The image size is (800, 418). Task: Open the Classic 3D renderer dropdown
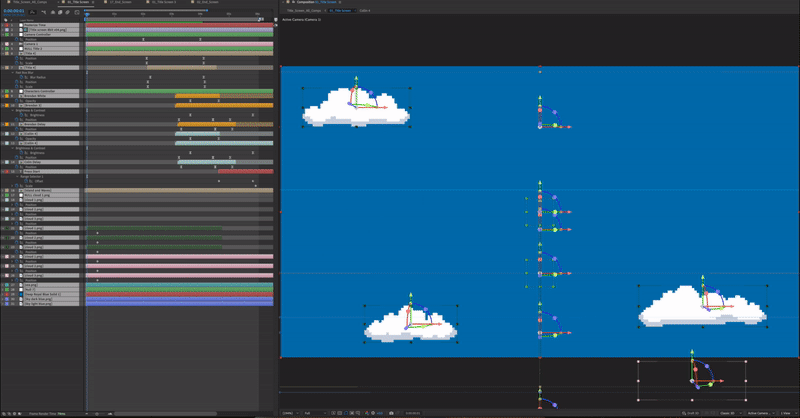tap(731, 413)
